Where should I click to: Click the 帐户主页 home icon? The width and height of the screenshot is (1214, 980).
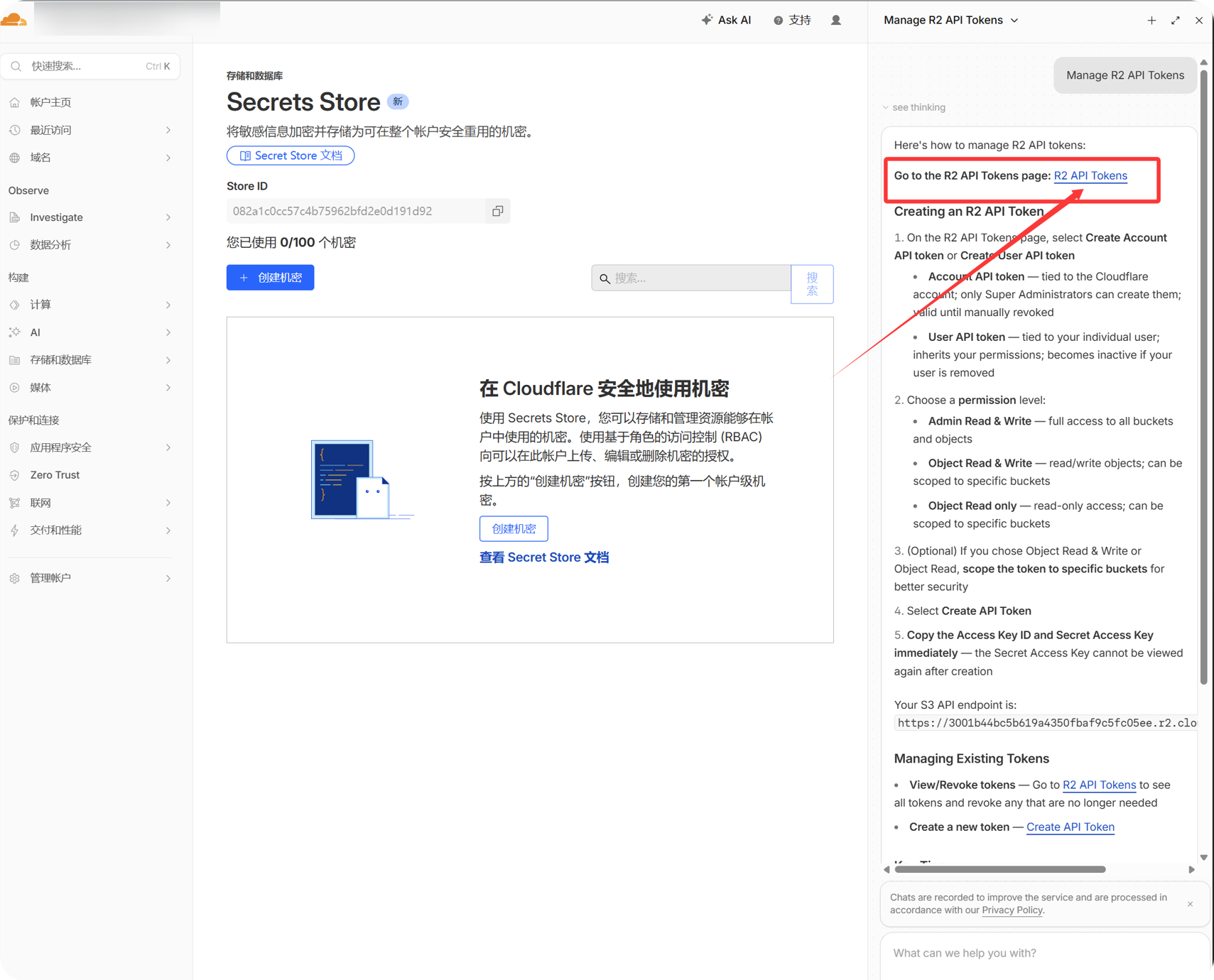pyautogui.click(x=15, y=102)
